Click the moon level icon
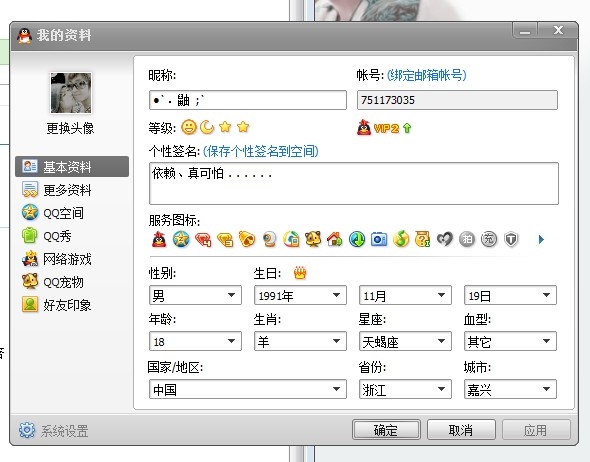The image size is (590, 462). [x=207, y=127]
